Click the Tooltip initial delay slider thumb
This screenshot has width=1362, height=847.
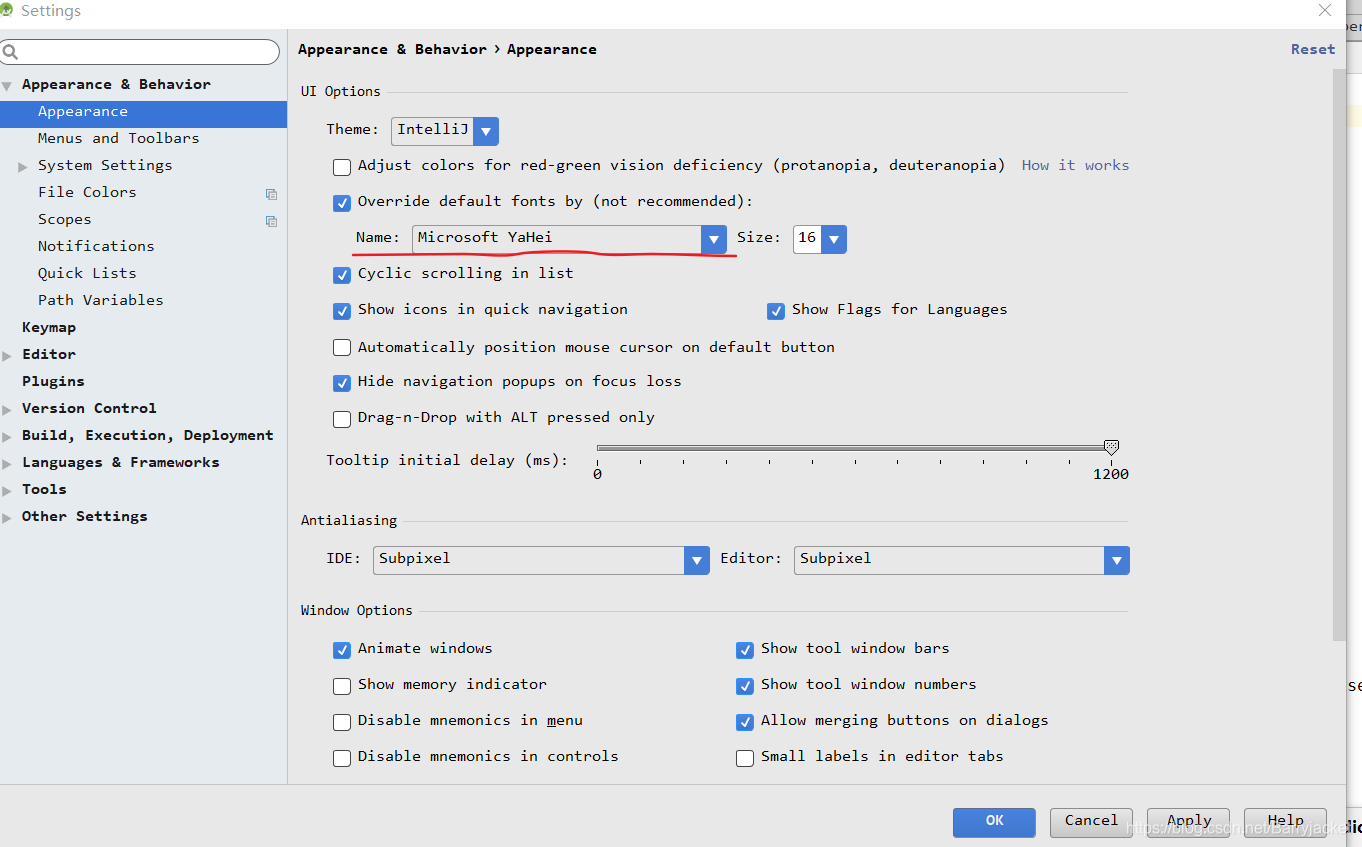(1110, 448)
